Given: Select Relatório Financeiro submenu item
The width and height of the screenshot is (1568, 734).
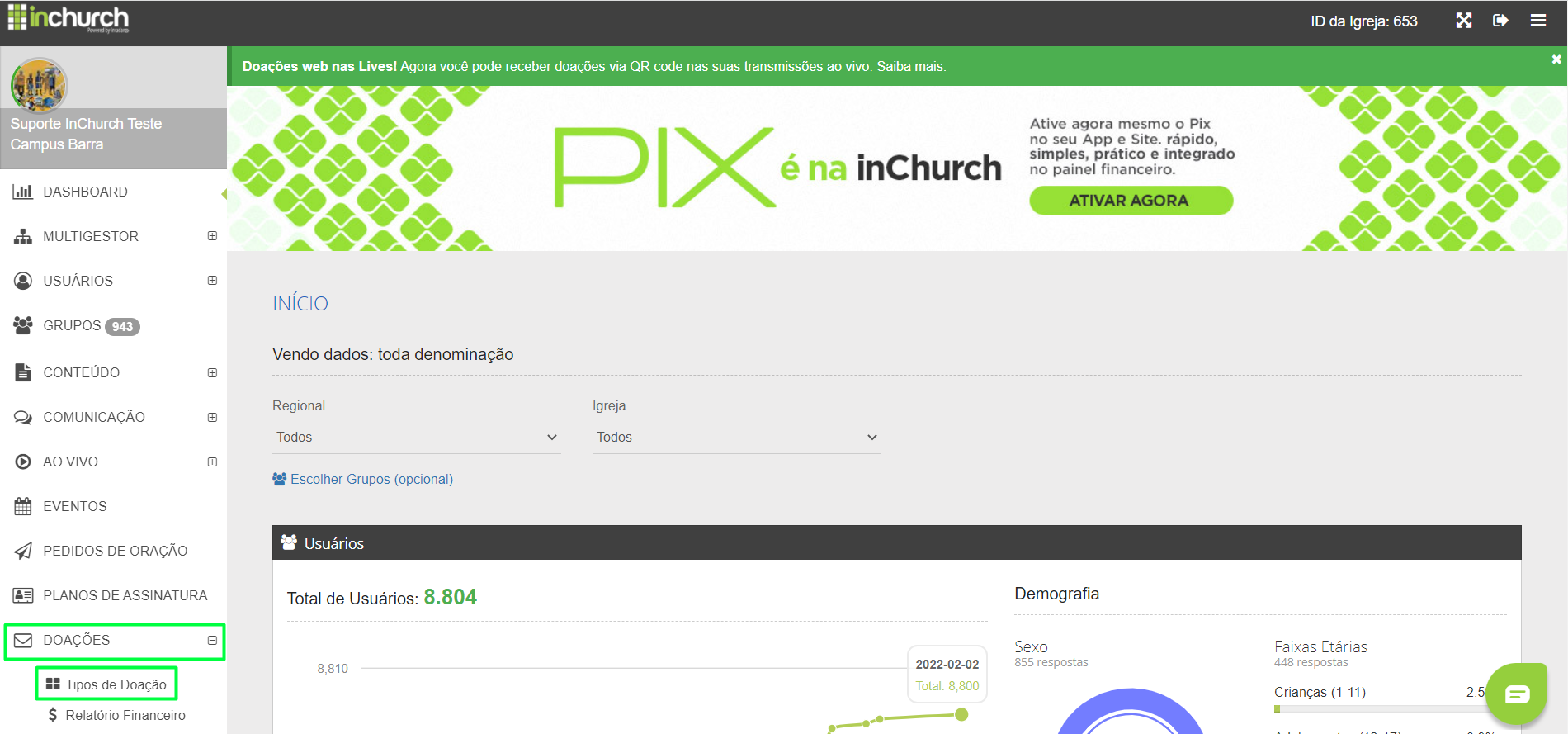Looking at the screenshot, I should pyautogui.click(x=116, y=715).
